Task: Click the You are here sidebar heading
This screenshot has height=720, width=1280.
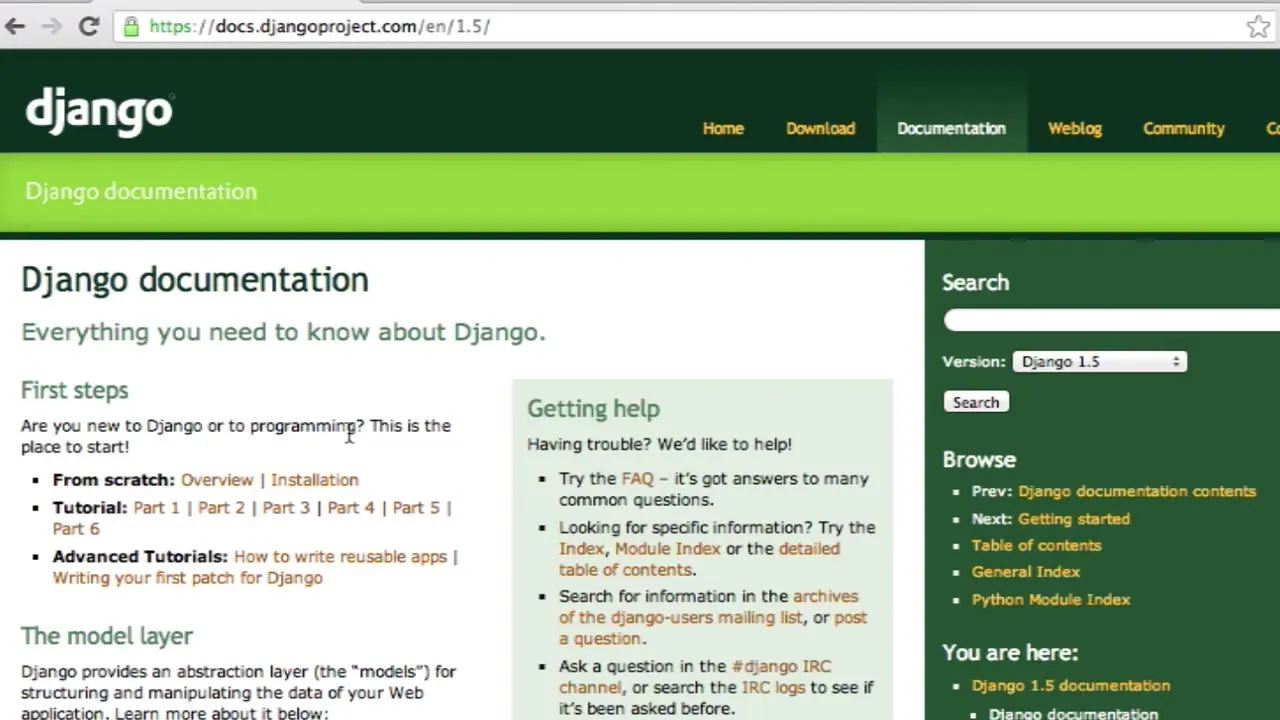Action: pos(1010,653)
